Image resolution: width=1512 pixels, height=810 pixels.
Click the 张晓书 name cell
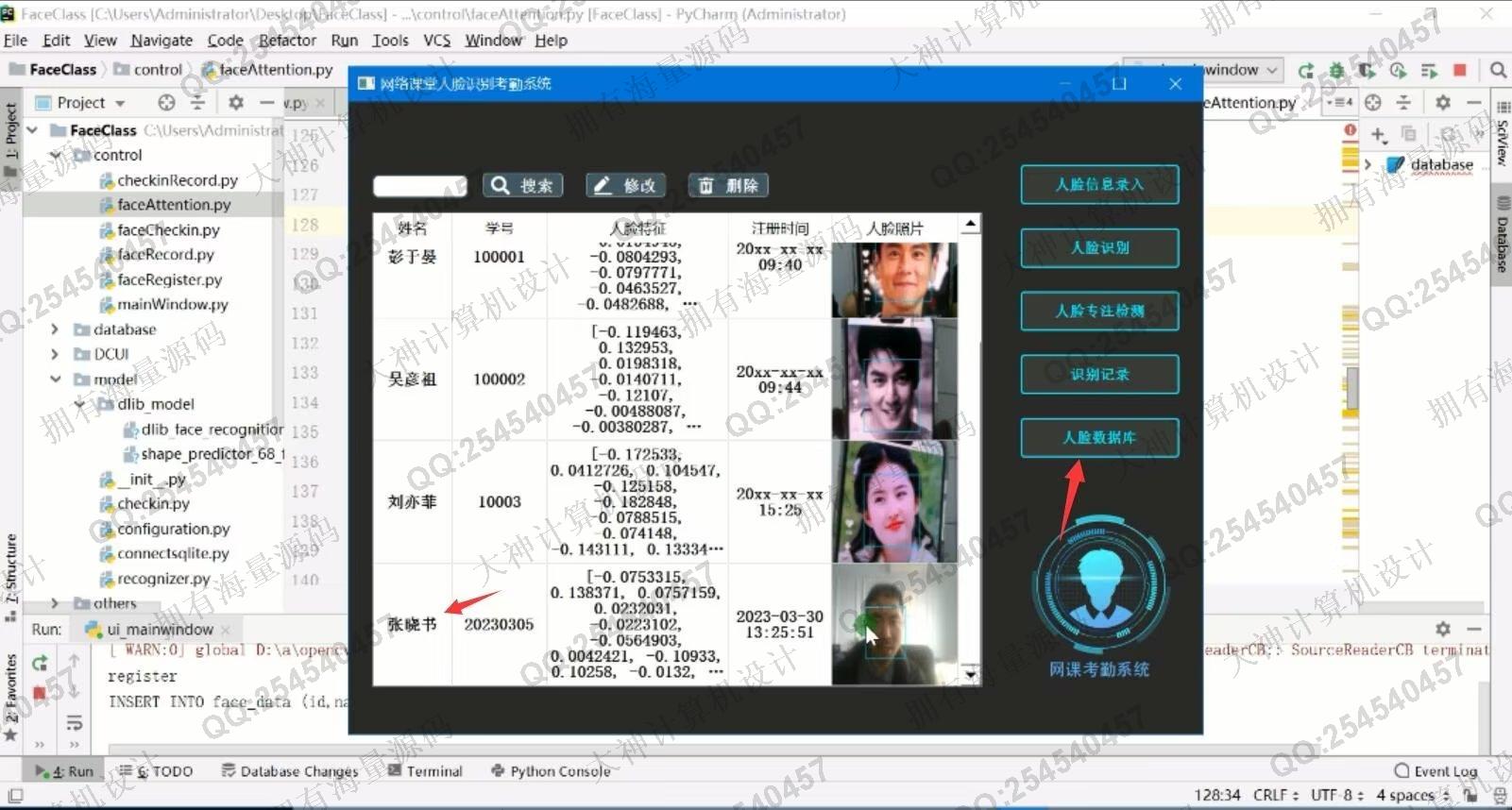(x=413, y=624)
